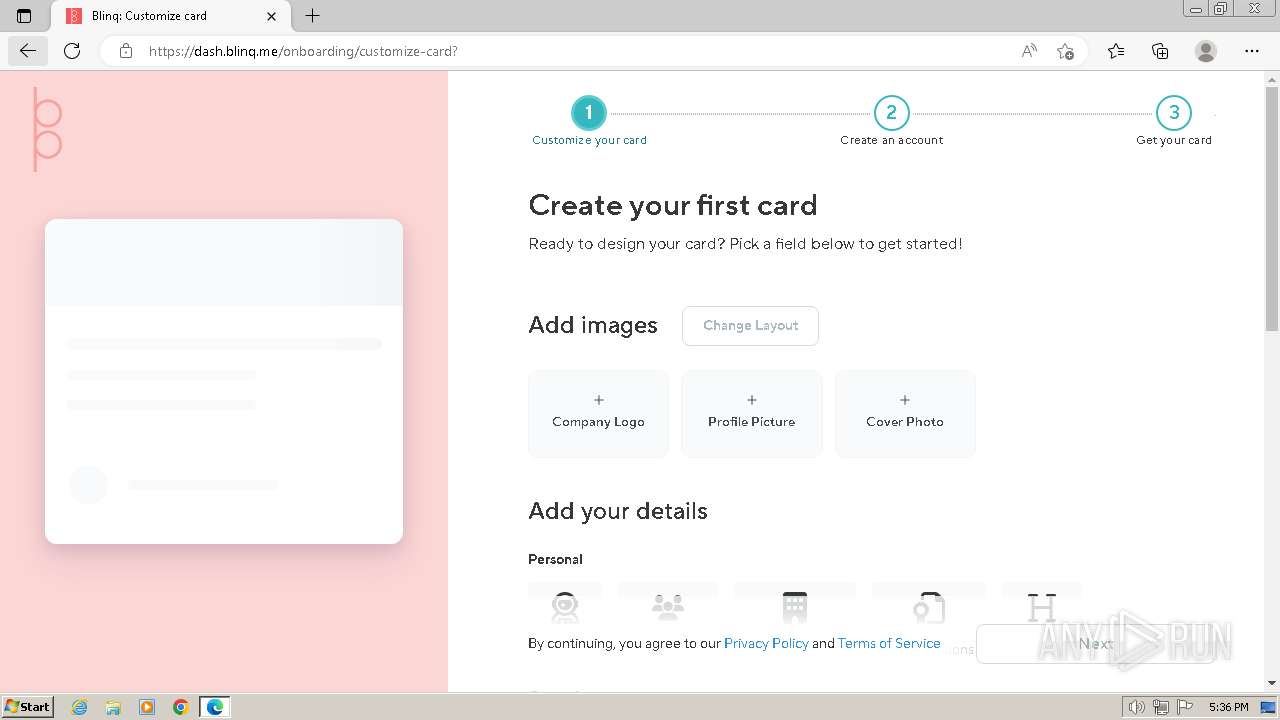The image size is (1280, 720).
Task: Select step 3 Get your card
Action: tap(1174, 122)
